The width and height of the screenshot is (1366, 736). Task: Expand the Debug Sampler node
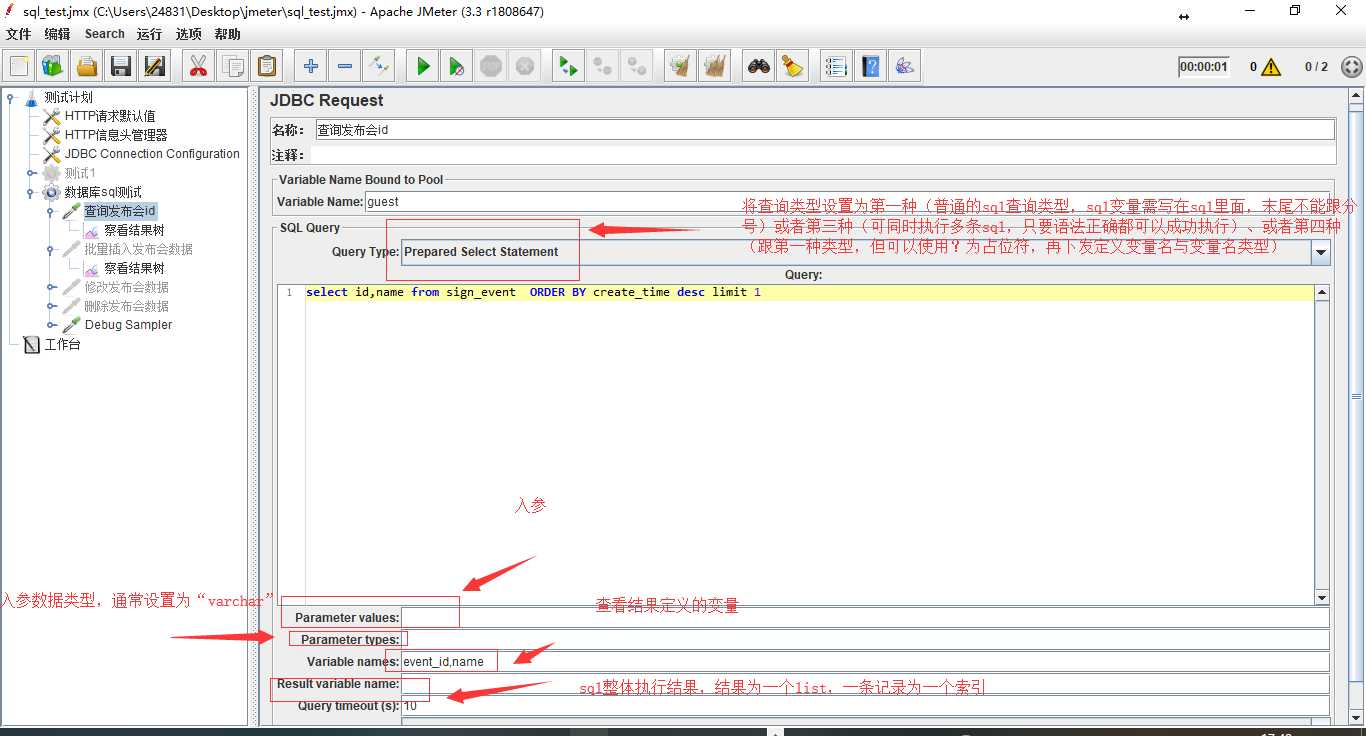50,325
